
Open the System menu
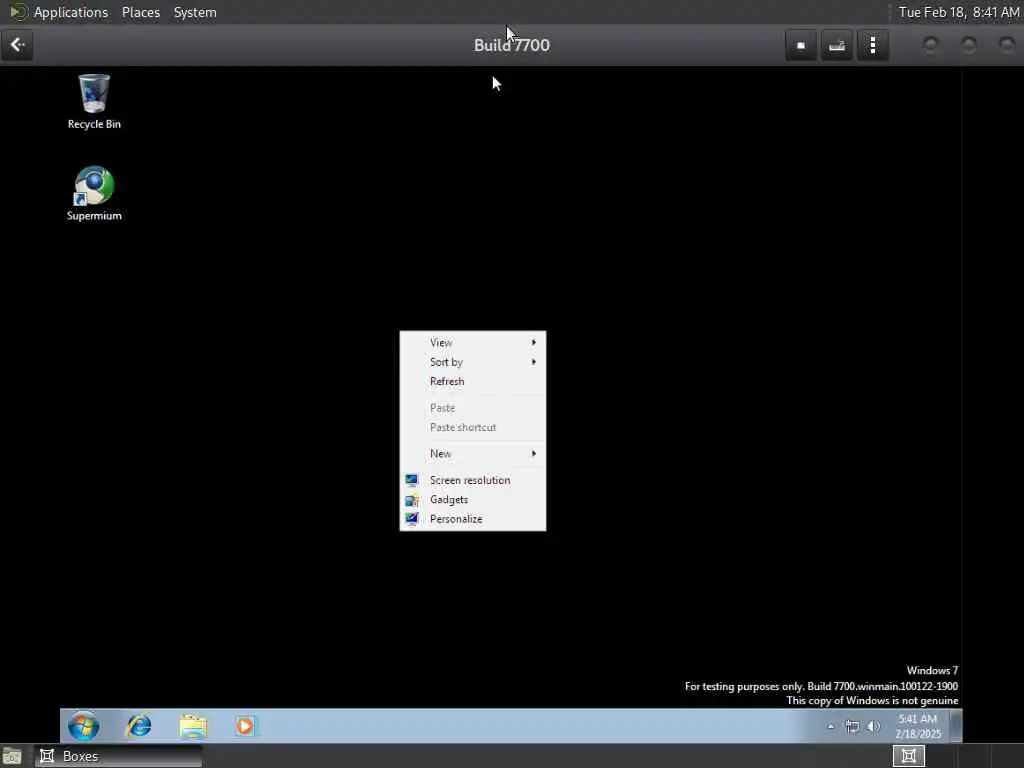[x=195, y=12]
